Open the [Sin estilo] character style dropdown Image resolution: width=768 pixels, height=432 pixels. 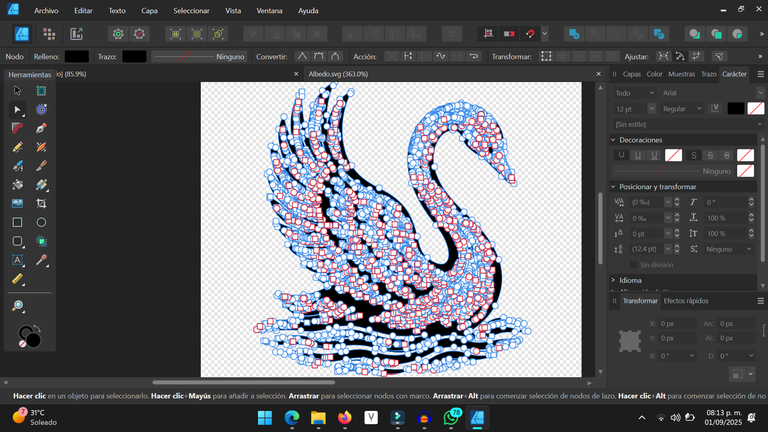point(689,124)
